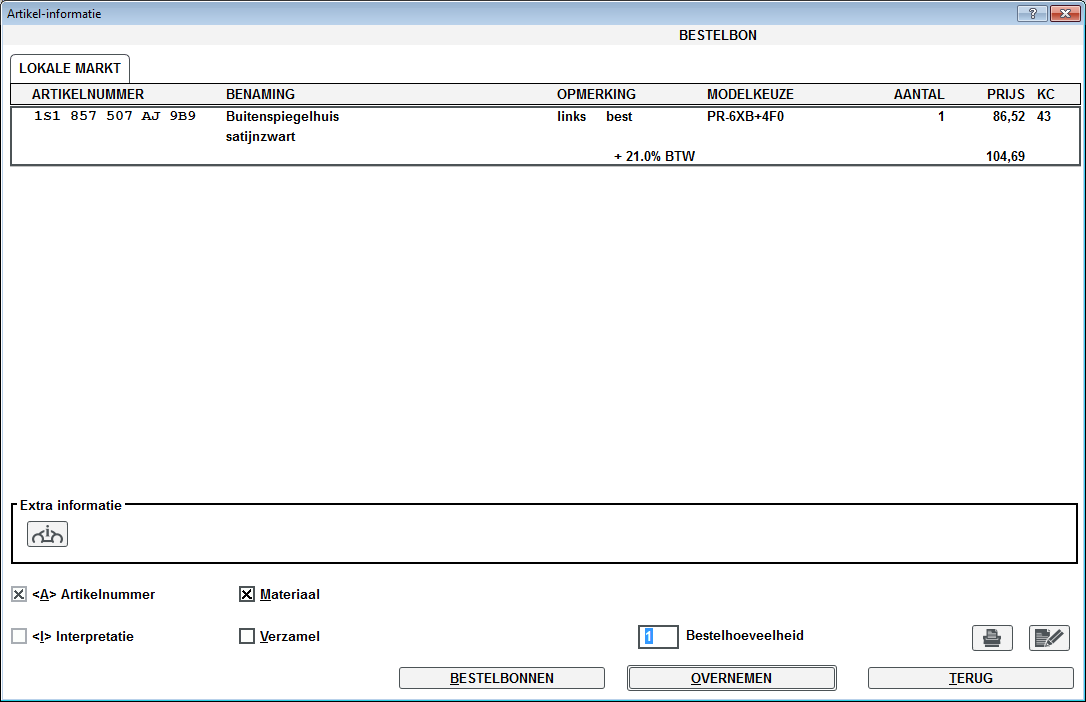Go back with the TERUG button
The image size is (1086, 702).
click(x=970, y=678)
